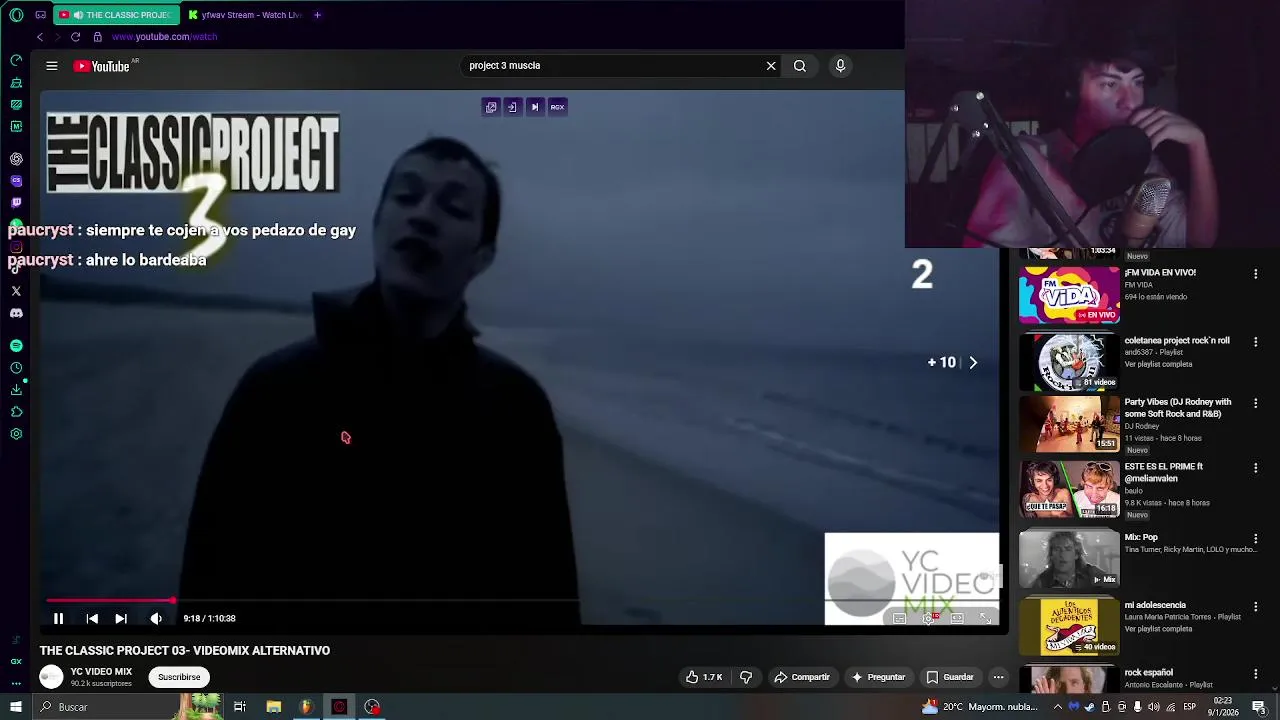Viewport: 1280px width, 720px height.
Task: Like the video with 1.7 K likes
Action: click(x=704, y=677)
